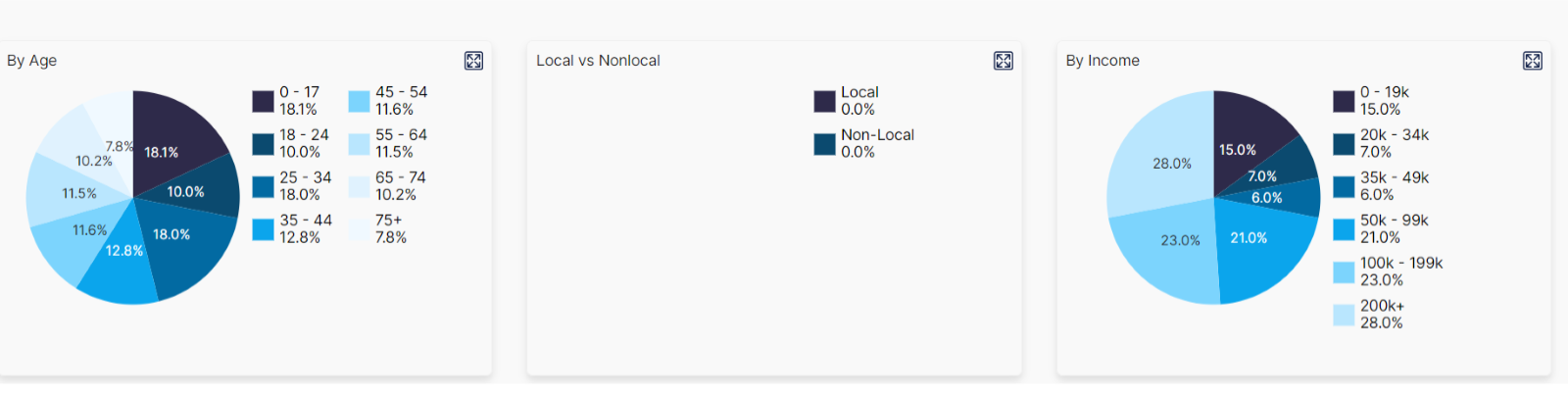Expand the By Age chart to fullscreen

473,61
